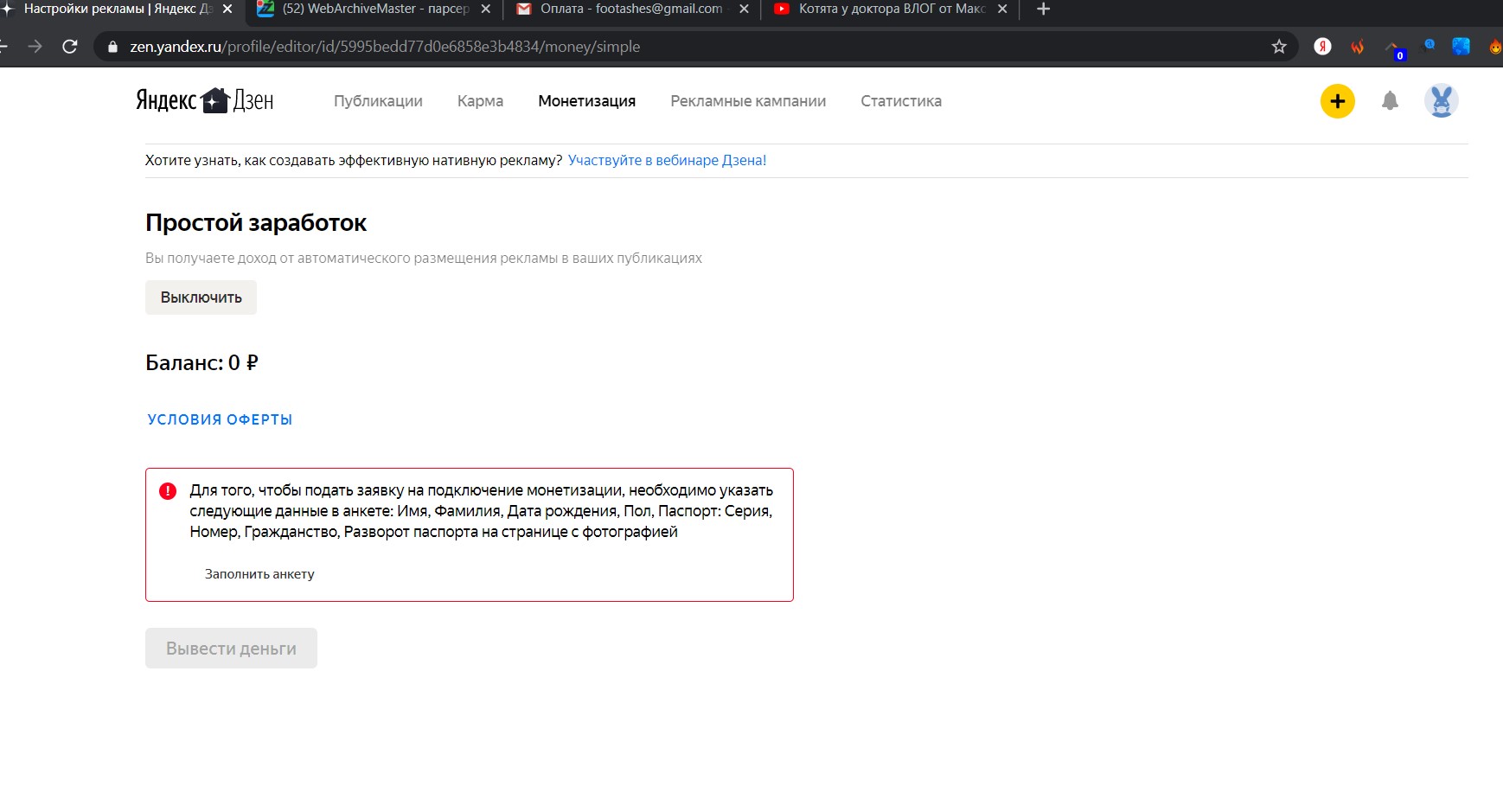Switch to the Оплата Gmail tab

(x=631, y=9)
